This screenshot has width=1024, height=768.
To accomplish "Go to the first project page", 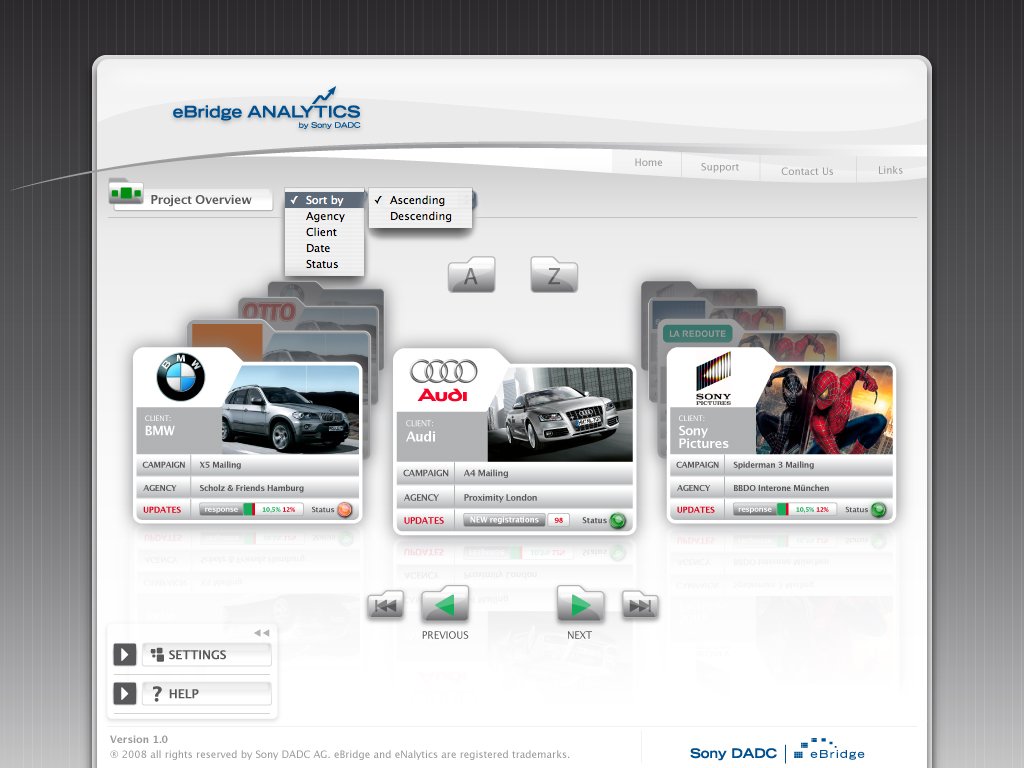I will click(x=385, y=604).
